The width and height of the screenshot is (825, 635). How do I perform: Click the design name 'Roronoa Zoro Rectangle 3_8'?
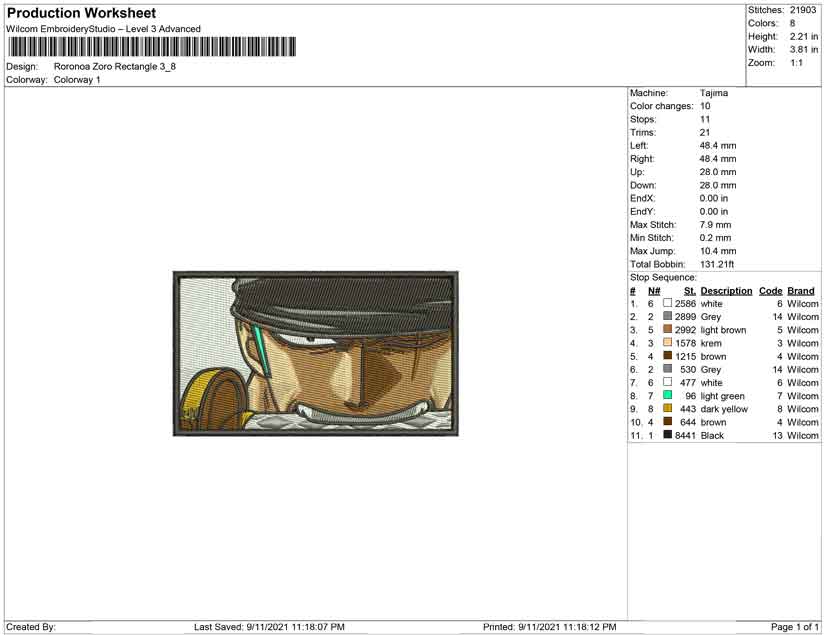[x=115, y=67]
